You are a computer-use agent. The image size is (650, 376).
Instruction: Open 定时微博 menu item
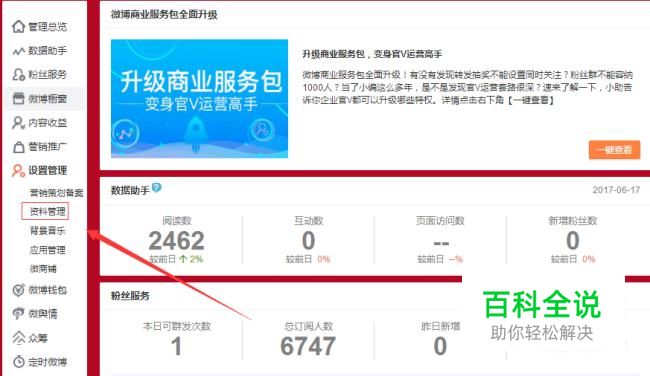[x=47, y=362]
